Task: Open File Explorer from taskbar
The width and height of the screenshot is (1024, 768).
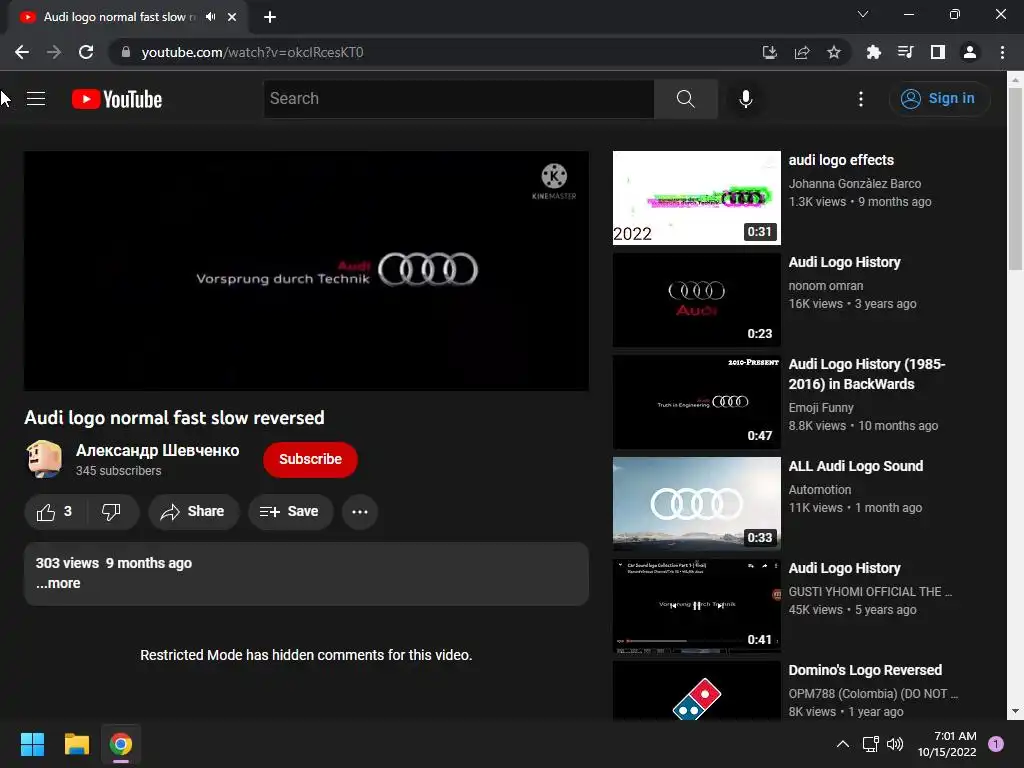Action: pyautogui.click(x=76, y=744)
